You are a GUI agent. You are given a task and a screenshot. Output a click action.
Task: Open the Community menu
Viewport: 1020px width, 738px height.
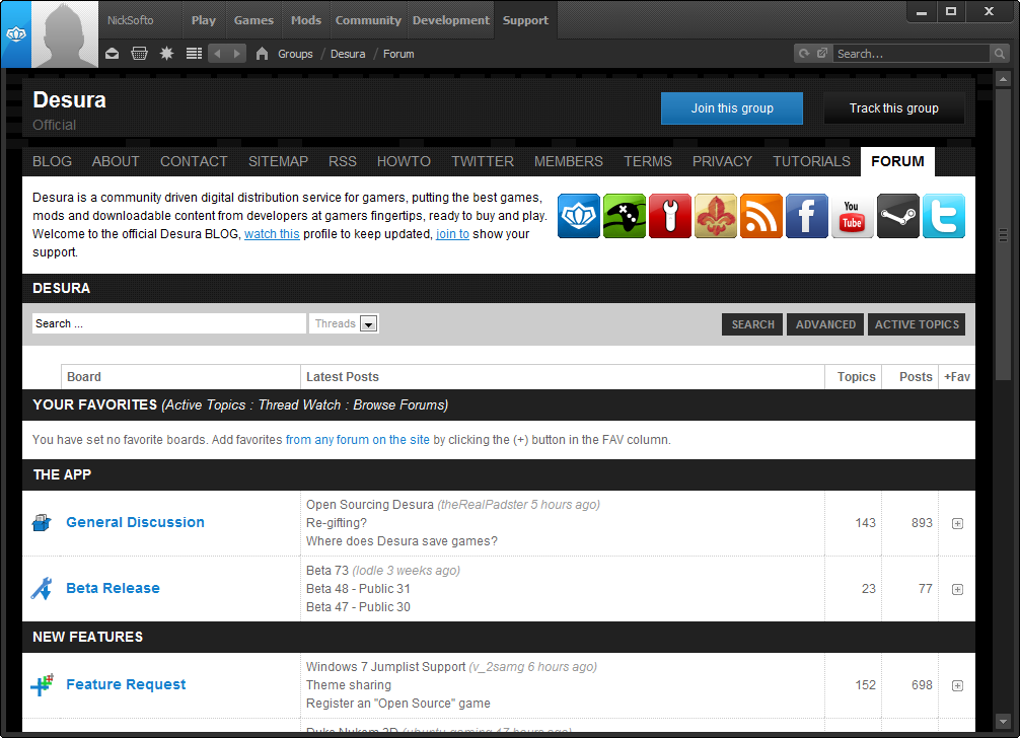(368, 20)
